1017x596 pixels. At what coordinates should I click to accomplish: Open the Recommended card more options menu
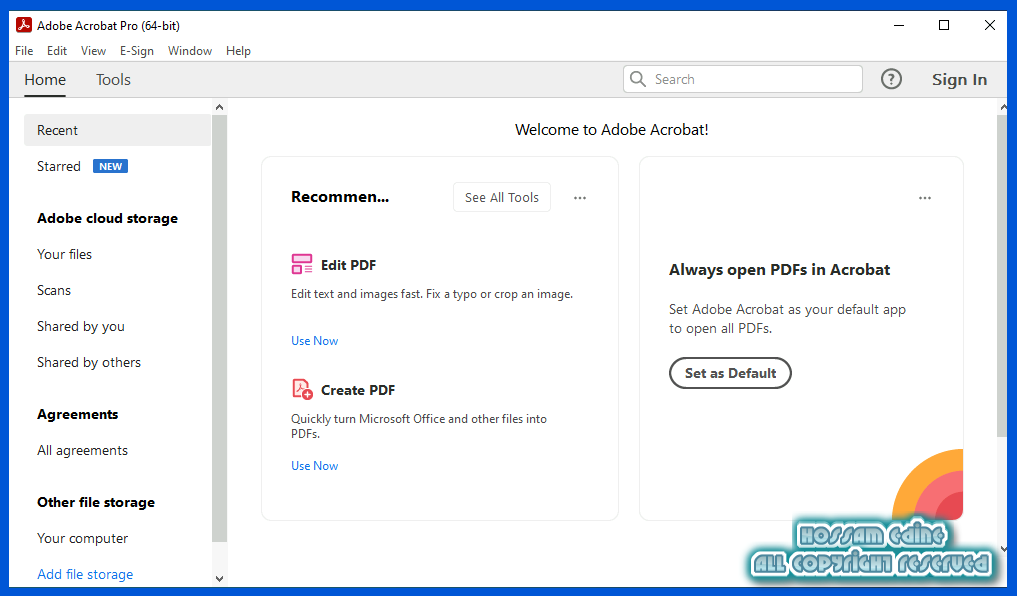[x=580, y=198]
